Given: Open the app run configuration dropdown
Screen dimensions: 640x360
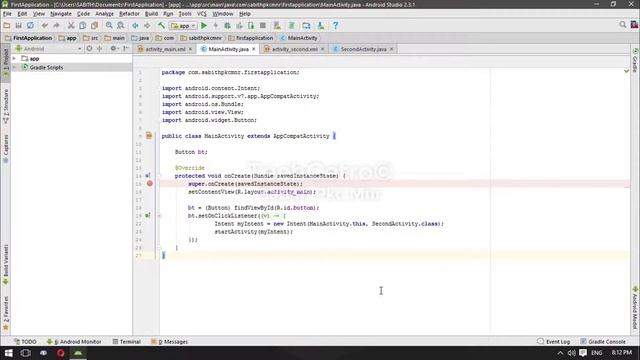Looking at the screenshot, I should tap(184, 25).
